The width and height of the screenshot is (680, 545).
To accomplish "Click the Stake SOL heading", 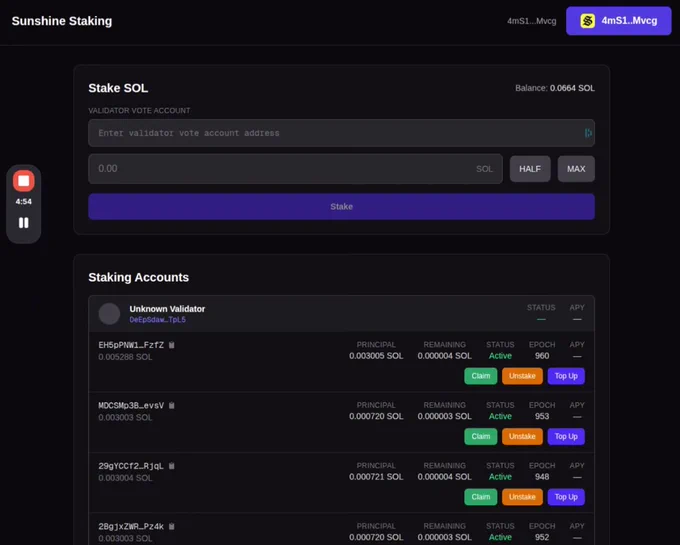I will (118, 88).
